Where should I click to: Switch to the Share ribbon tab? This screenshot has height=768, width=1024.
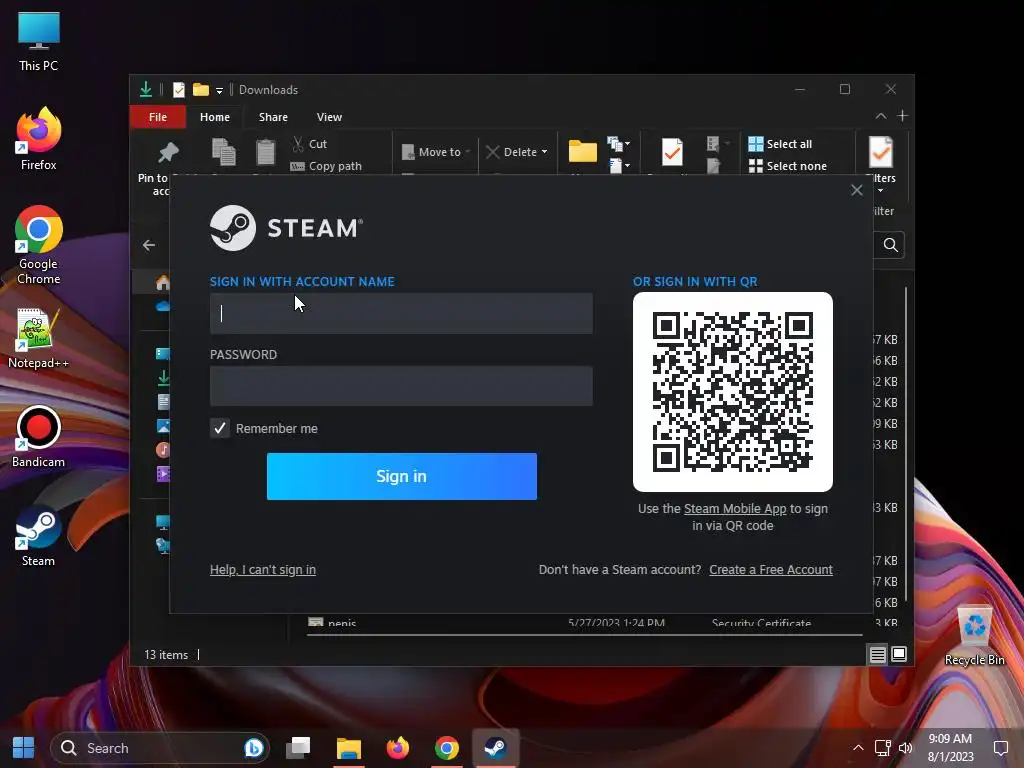tap(273, 117)
